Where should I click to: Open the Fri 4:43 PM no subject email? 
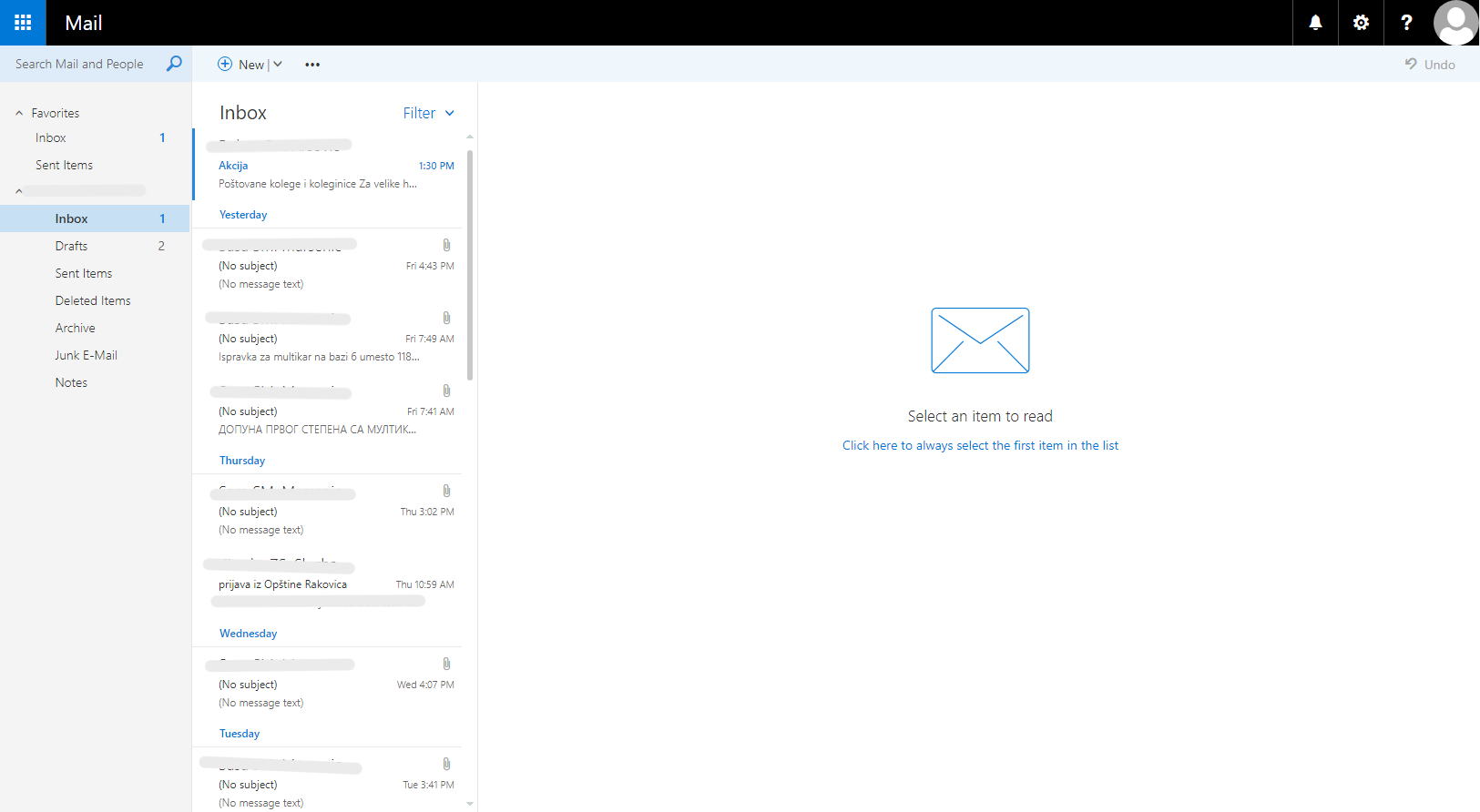tap(328, 265)
